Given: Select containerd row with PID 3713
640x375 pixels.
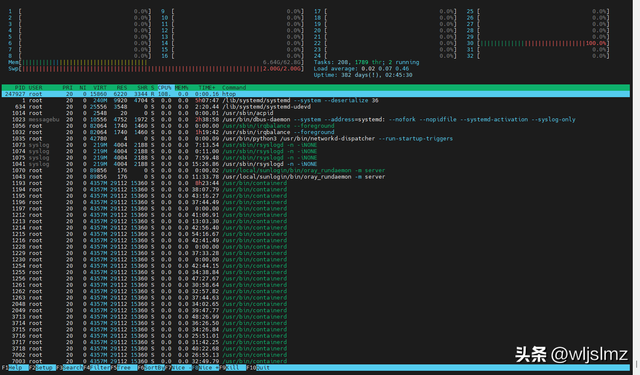Looking at the screenshot, I should tap(316, 317).
